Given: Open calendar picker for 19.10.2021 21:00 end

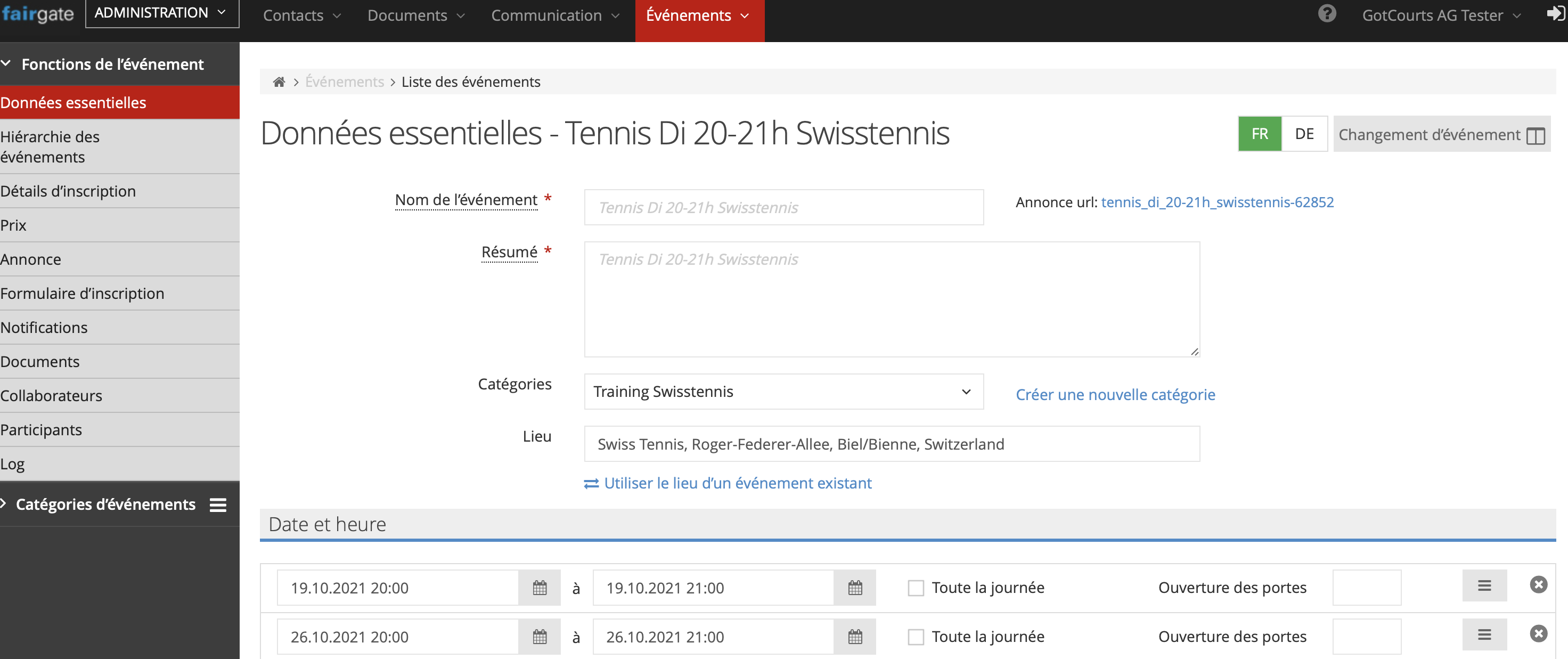Looking at the screenshot, I should (x=855, y=588).
